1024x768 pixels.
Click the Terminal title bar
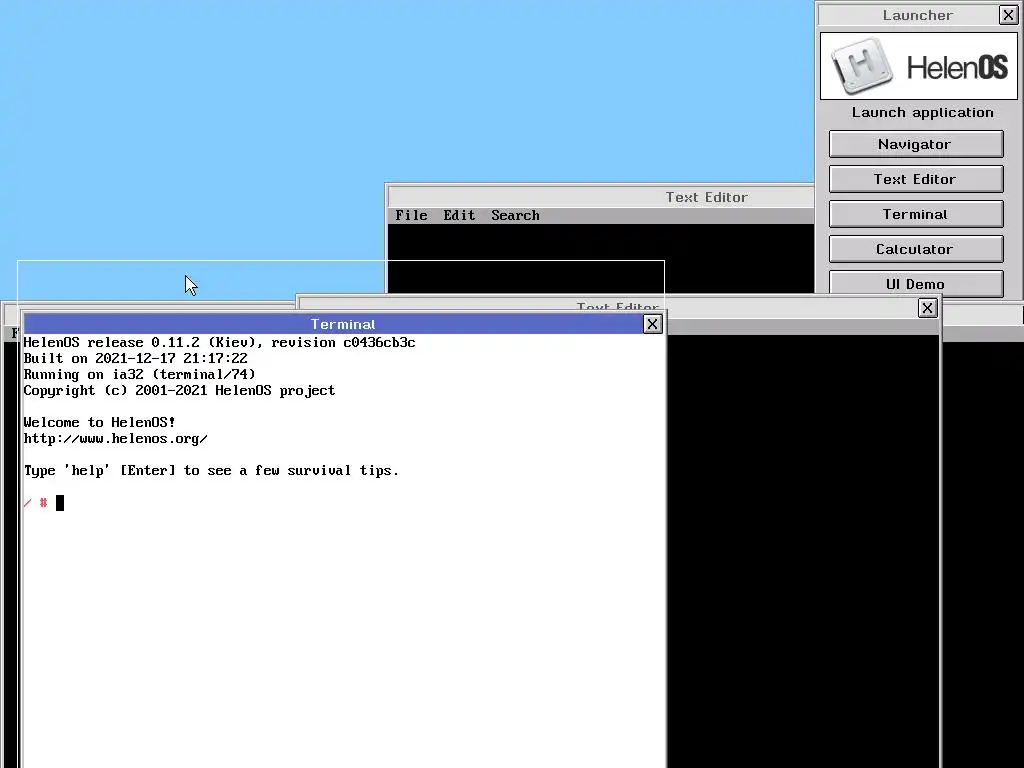click(333, 324)
